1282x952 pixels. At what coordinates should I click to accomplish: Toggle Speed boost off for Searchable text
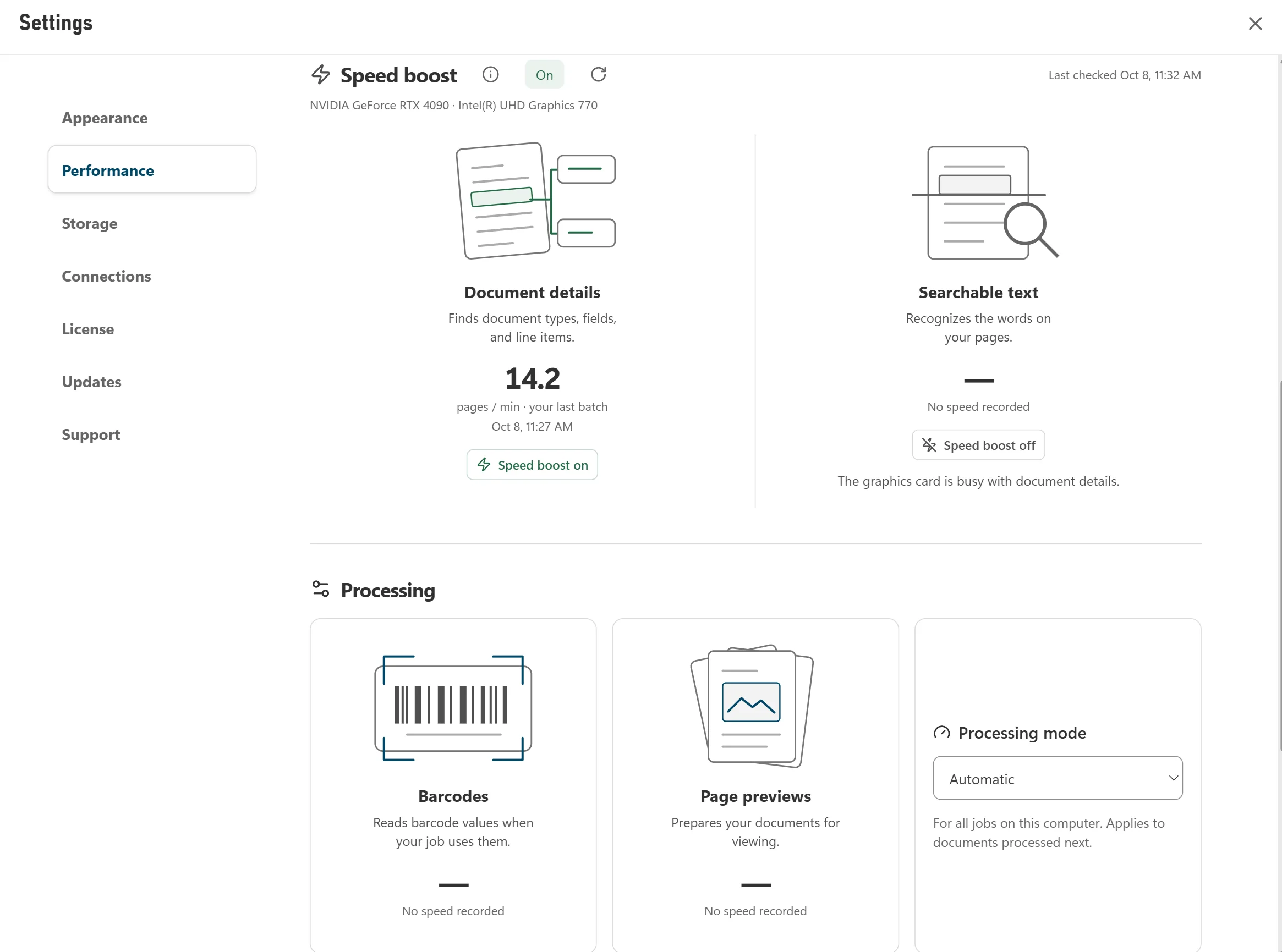tap(978, 445)
